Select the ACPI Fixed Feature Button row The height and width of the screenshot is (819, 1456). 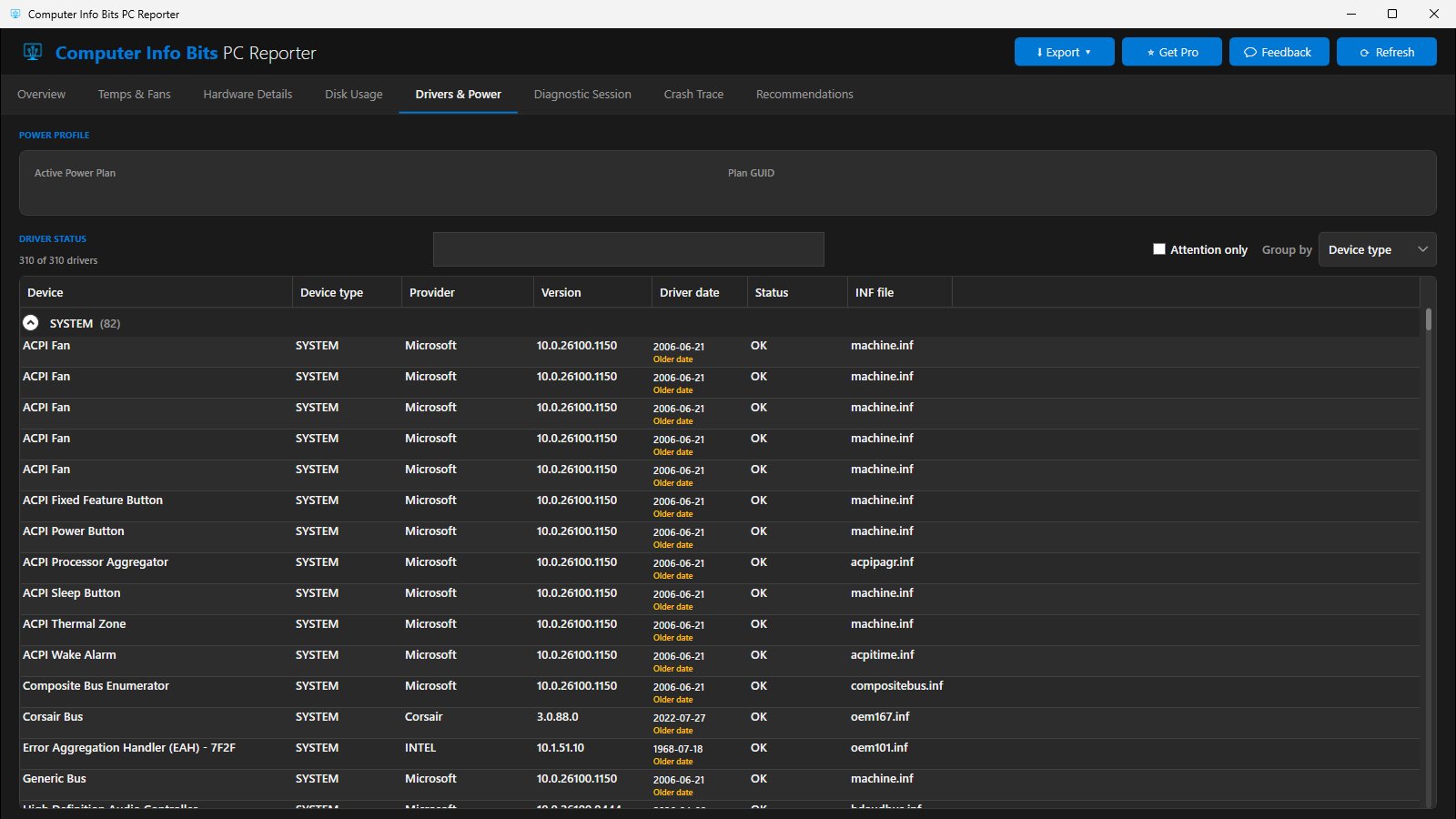point(719,506)
